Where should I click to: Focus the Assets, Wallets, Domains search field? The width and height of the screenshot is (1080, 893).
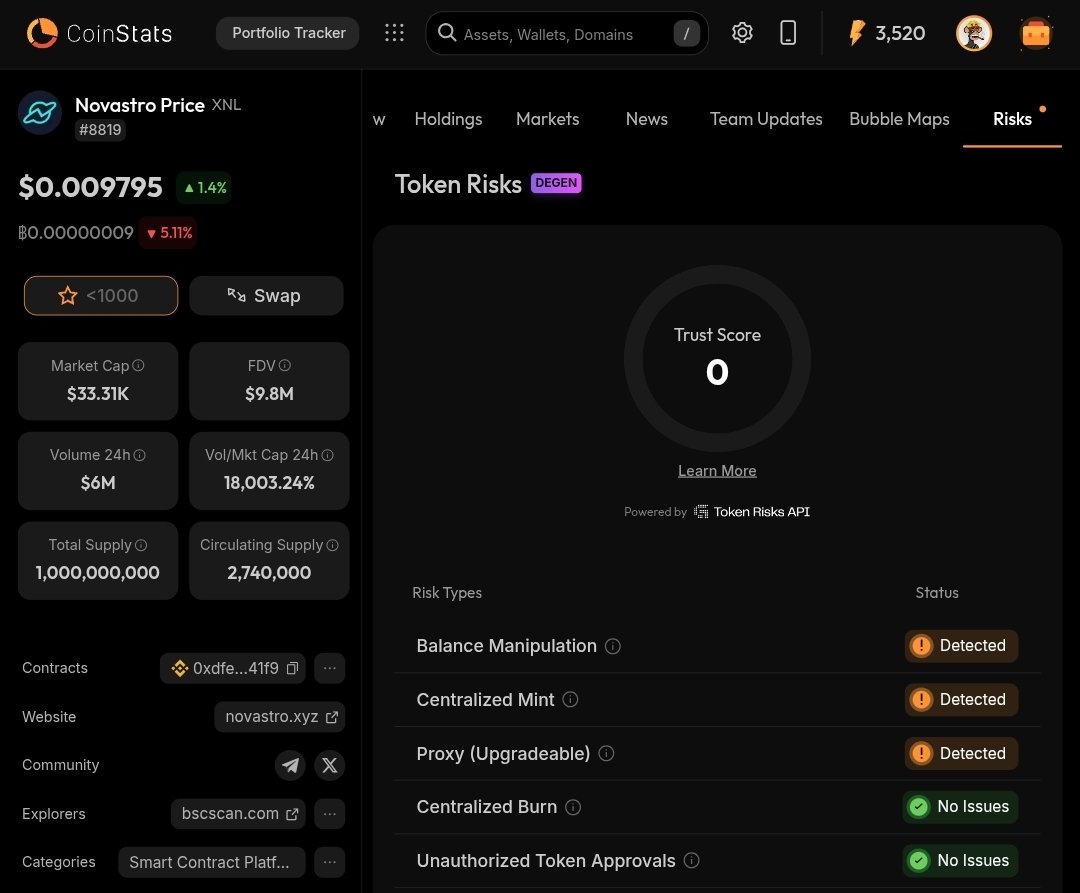[567, 33]
